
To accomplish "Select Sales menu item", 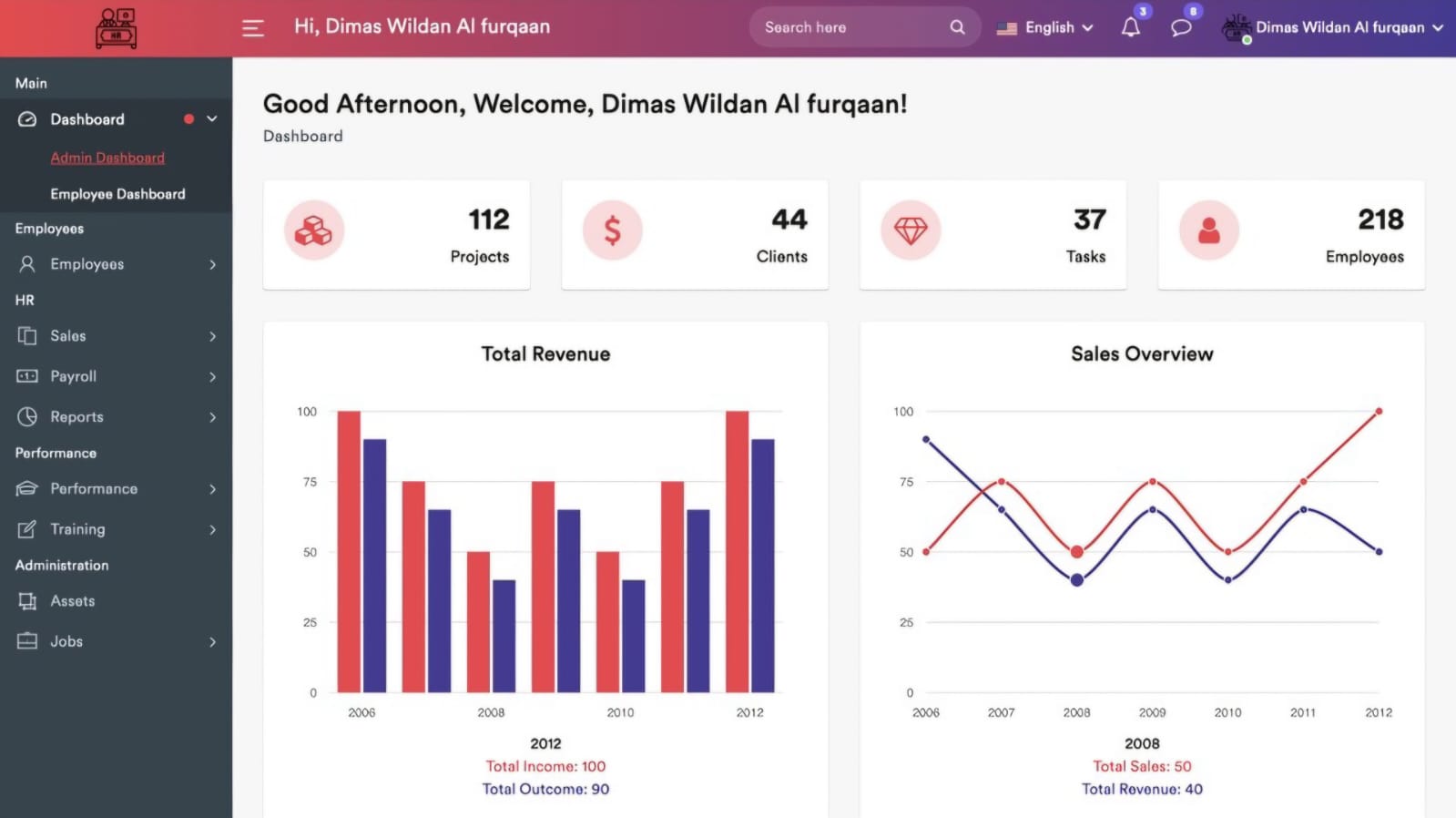I will point(116,336).
